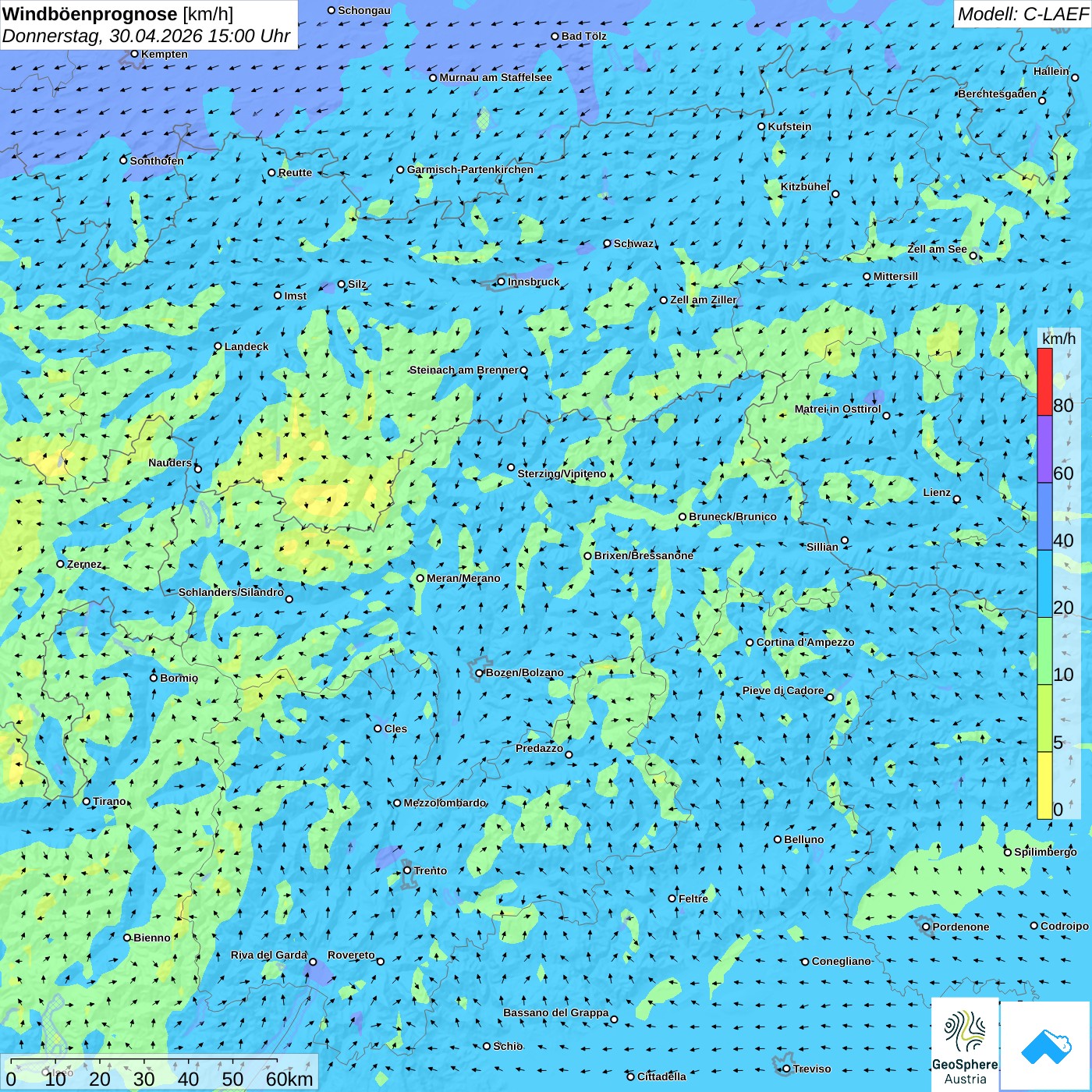The height and width of the screenshot is (1092, 1092).
Task: Click the Treviso city label
Action: [x=812, y=1069]
